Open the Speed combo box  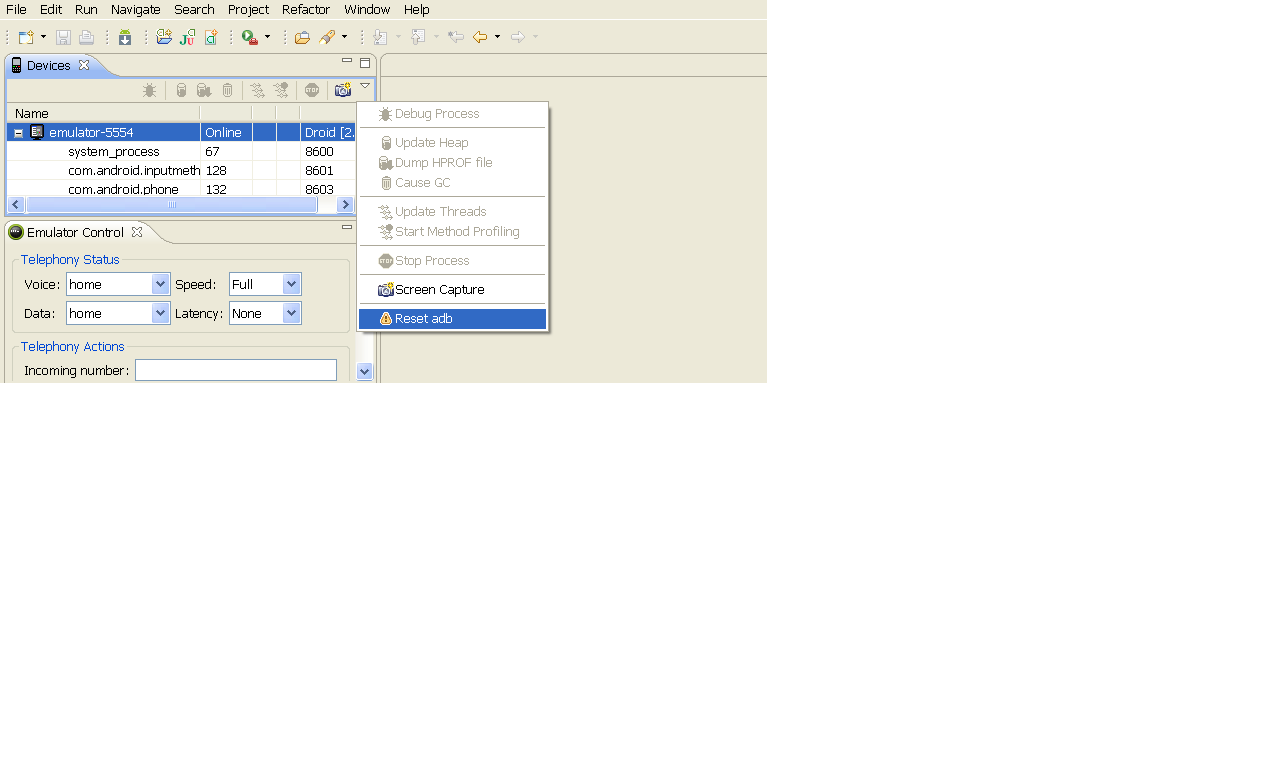pyautogui.click(x=265, y=284)
